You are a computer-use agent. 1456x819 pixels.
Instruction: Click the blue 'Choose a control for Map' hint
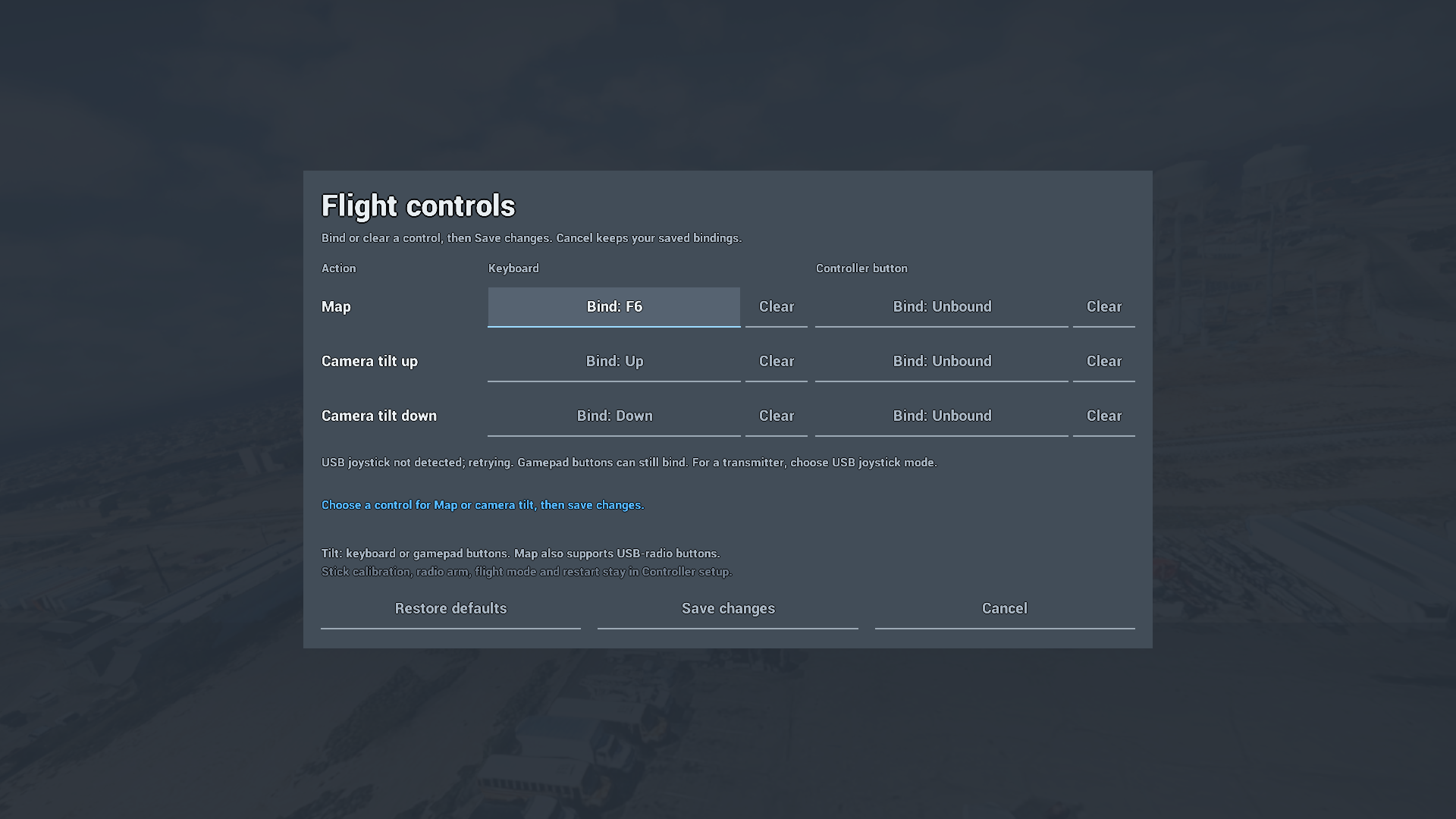tap(482, 505)
